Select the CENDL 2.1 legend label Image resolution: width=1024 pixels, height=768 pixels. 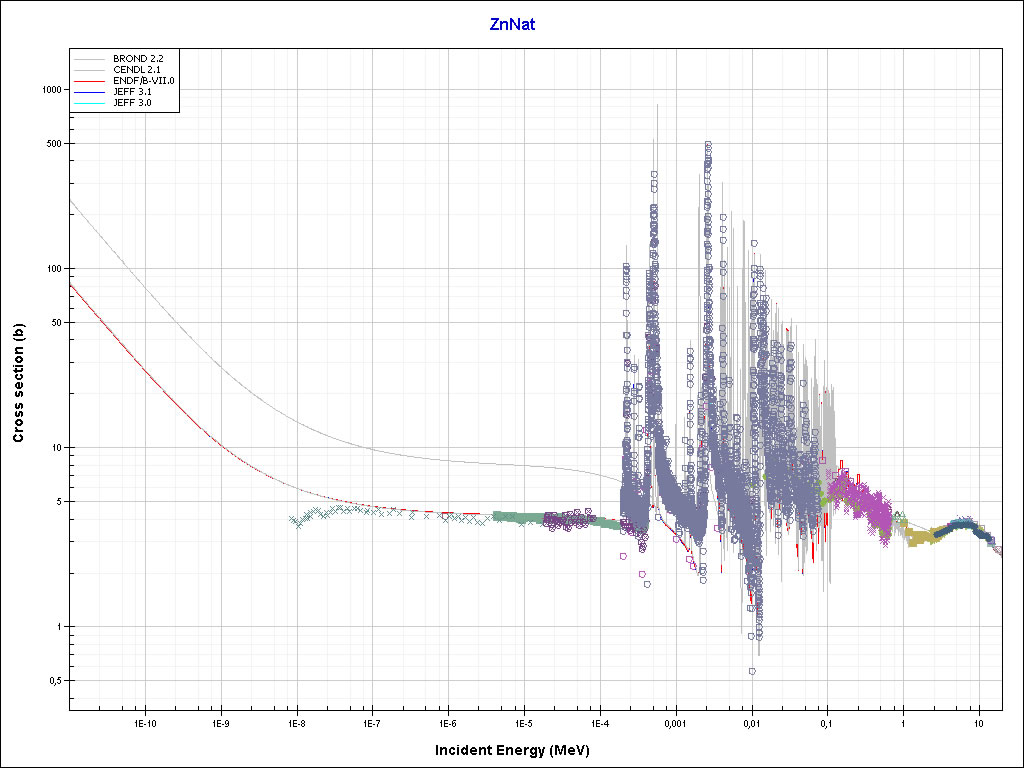coord(137,70)
